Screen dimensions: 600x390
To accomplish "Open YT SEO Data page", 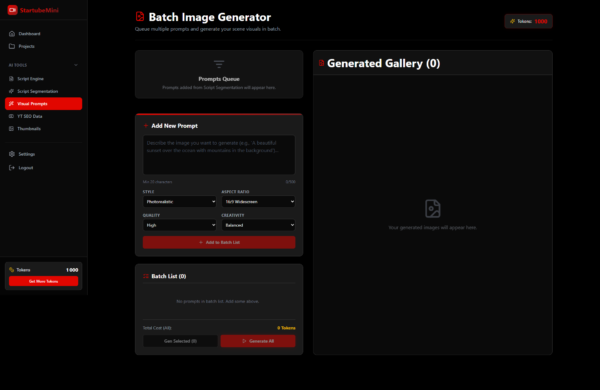I will 44,116.
